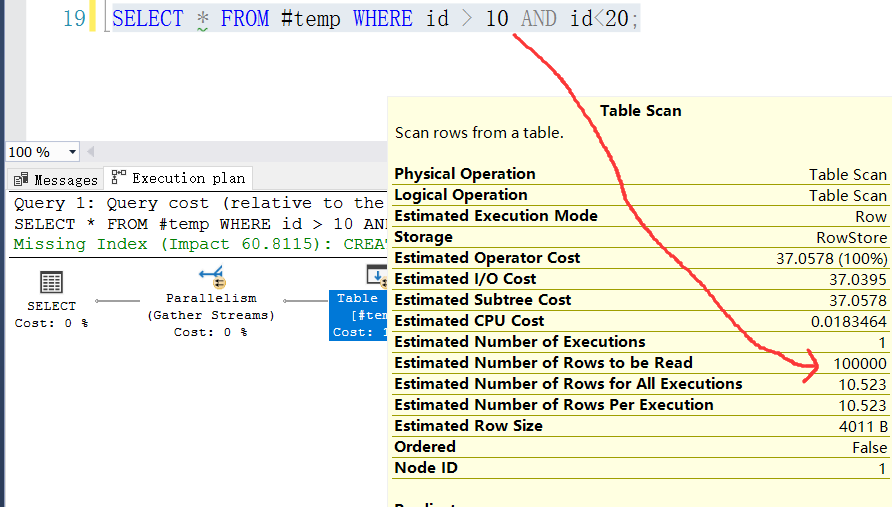
Task: Click line number 19 in the editor margin
Action: (74, 18)
